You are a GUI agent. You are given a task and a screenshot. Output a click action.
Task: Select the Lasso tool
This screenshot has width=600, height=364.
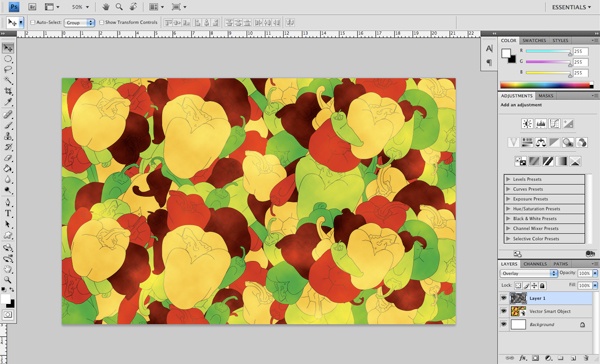coord(8,70)
